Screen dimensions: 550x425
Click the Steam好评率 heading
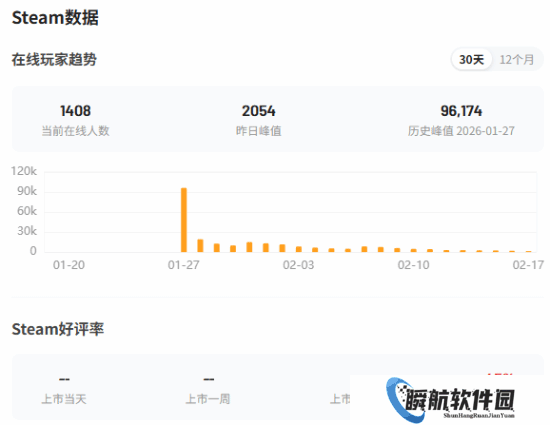point(58,329)
